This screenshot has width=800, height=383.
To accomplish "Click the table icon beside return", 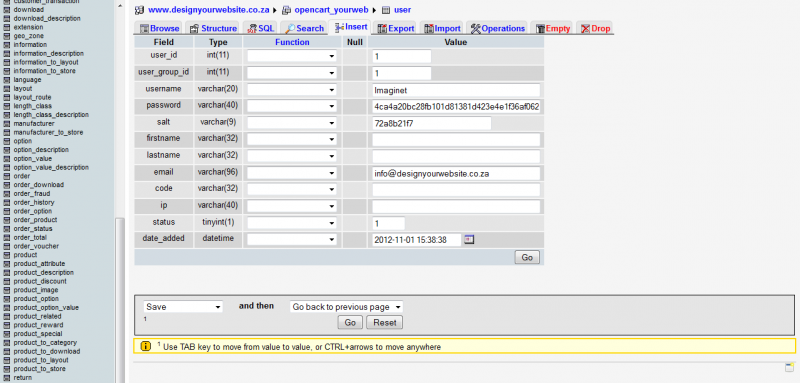I will click(x=7, y=377).
